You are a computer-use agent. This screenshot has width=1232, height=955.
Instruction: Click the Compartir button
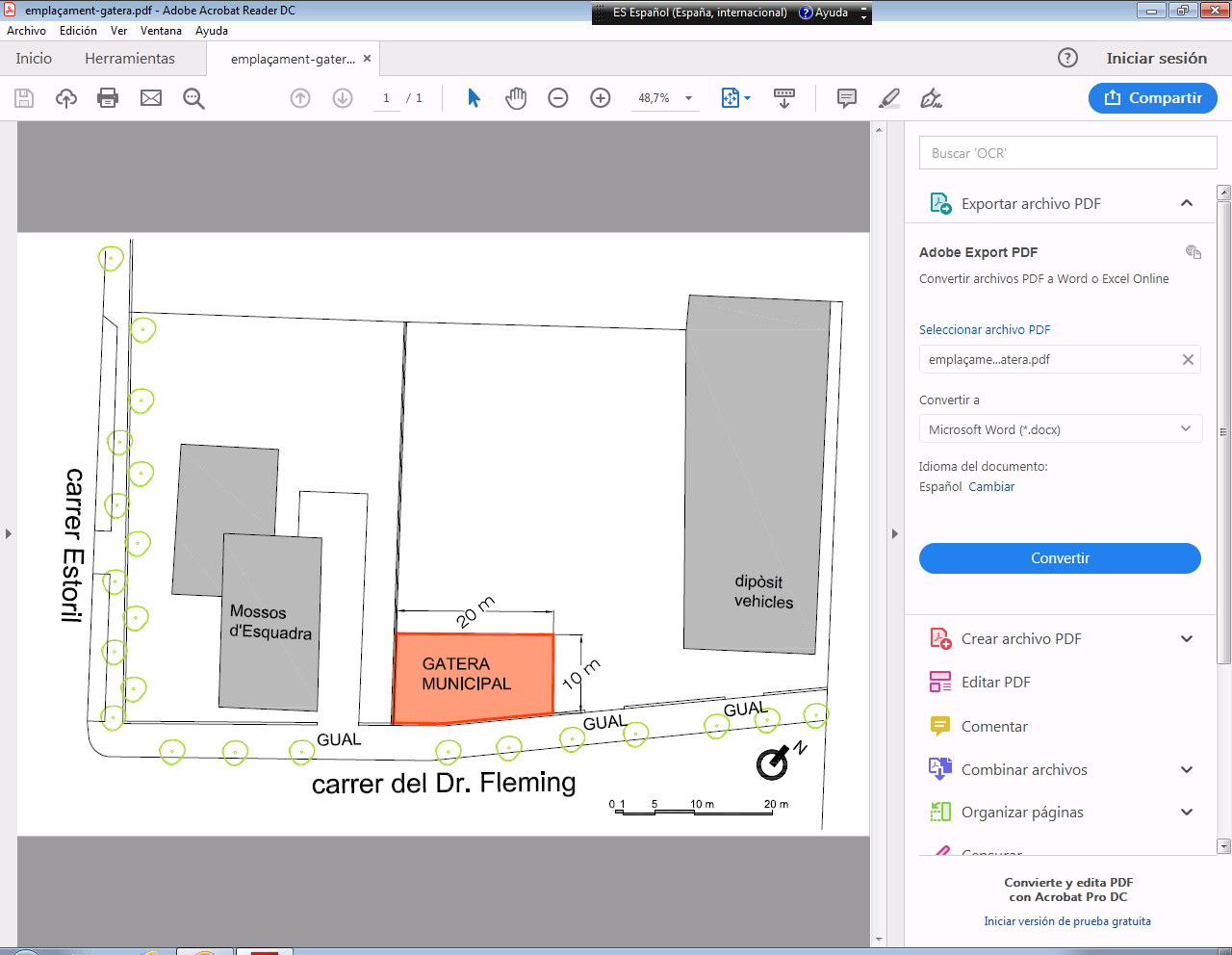[1153, 98]
